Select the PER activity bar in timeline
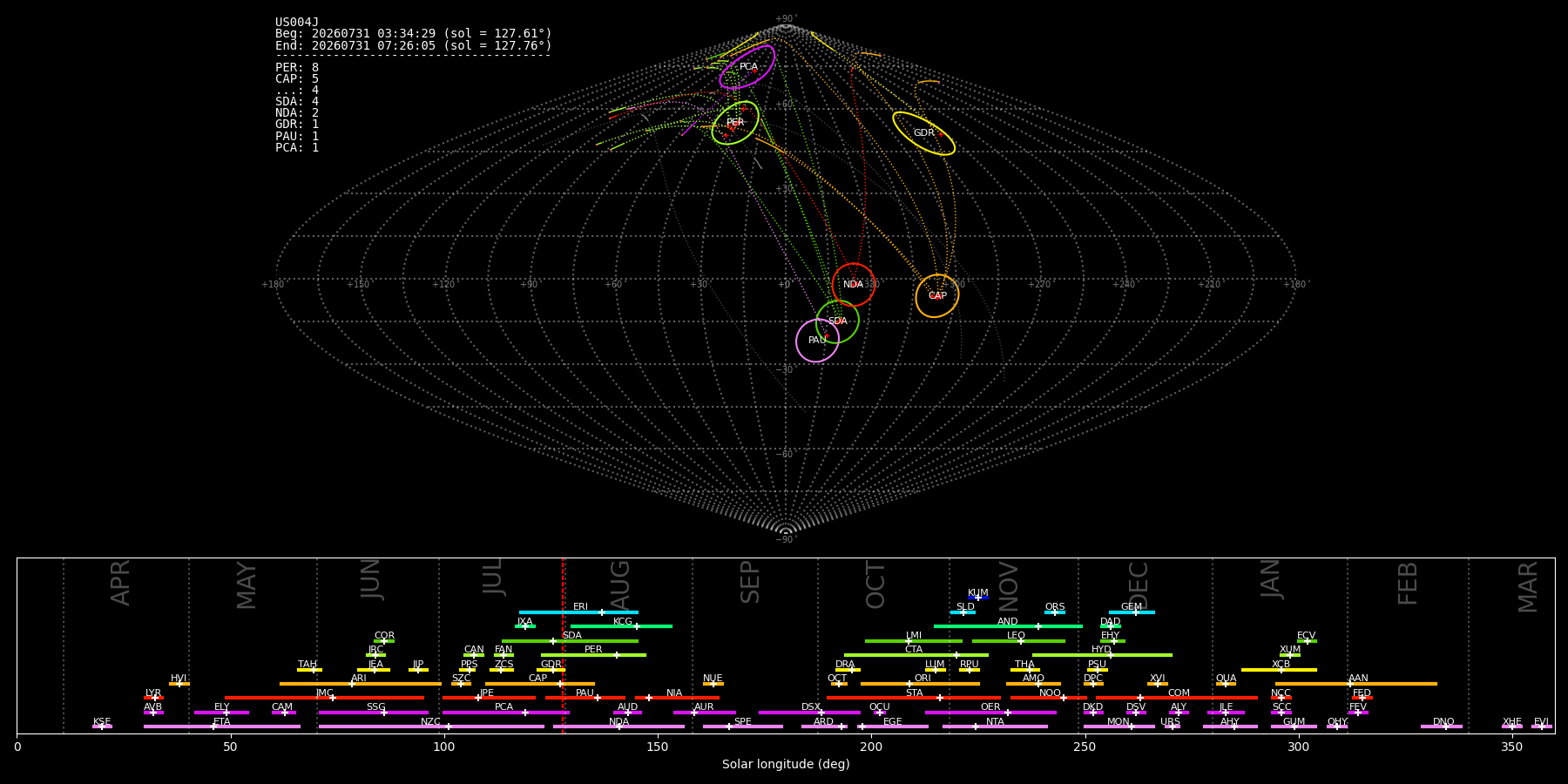Image resolution: width=1568 pixels, height=784 pixels. [x=593, y=655]
